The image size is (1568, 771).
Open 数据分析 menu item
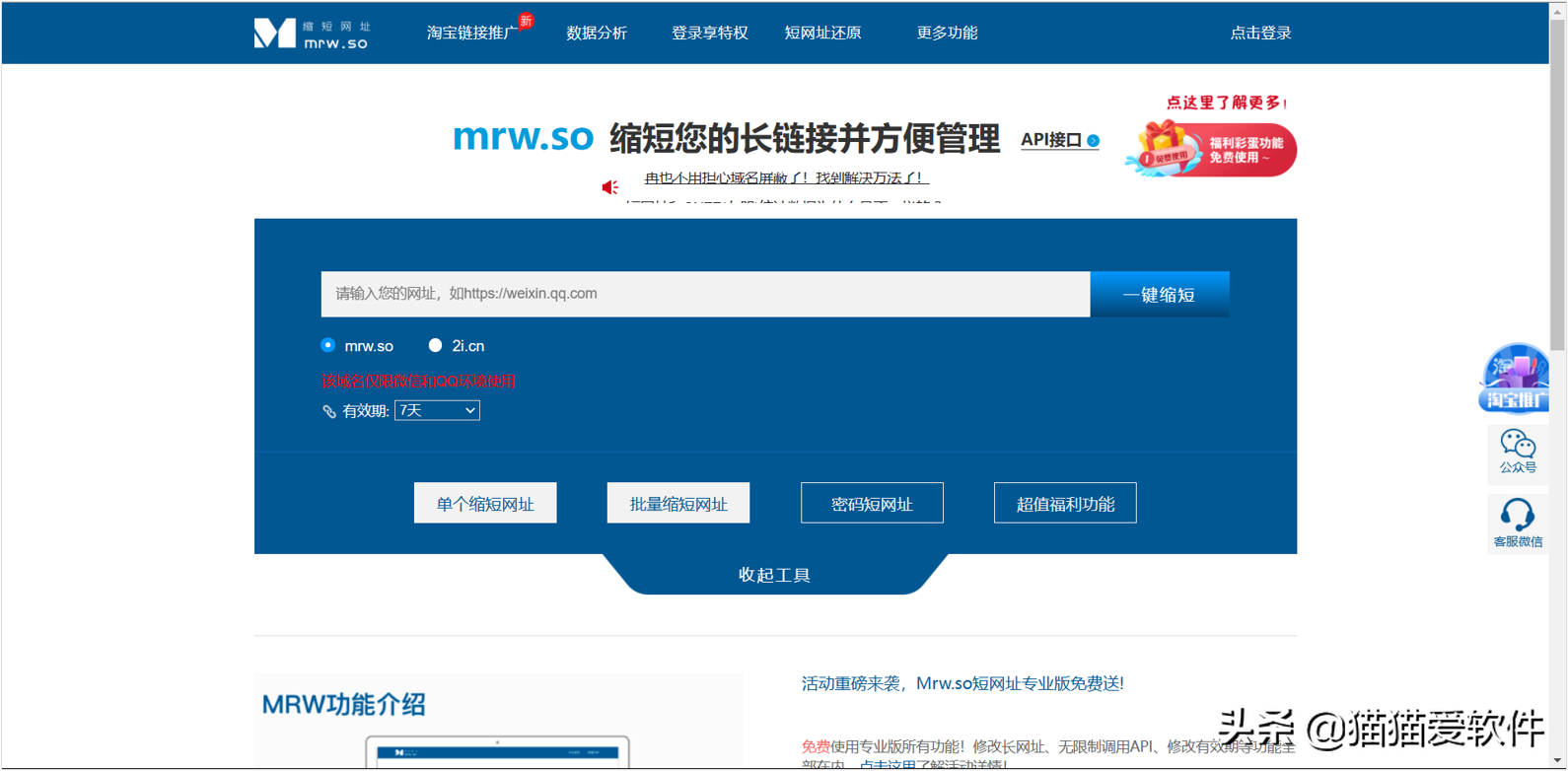tap(597, 33)
